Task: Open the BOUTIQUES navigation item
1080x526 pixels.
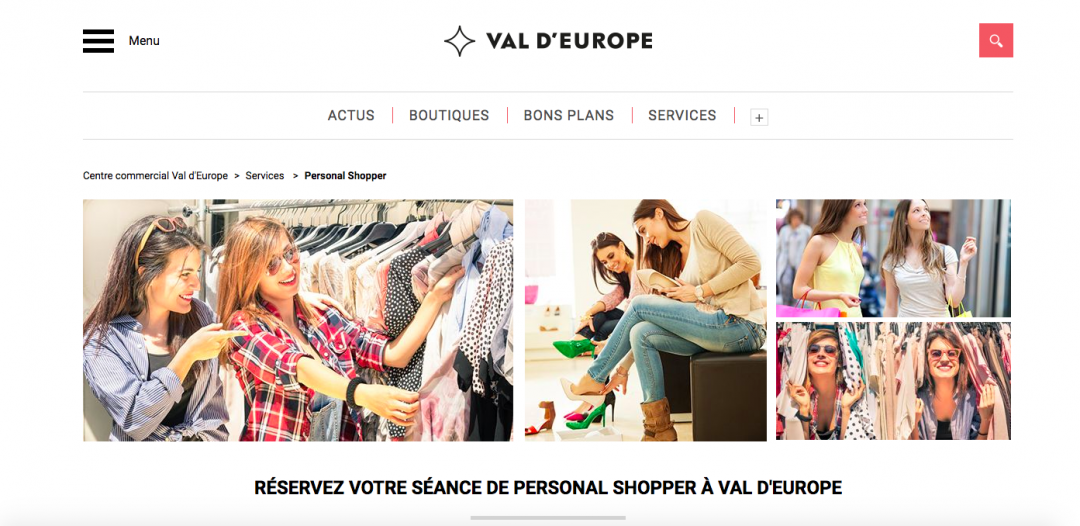Action: (x=449, y=116)
